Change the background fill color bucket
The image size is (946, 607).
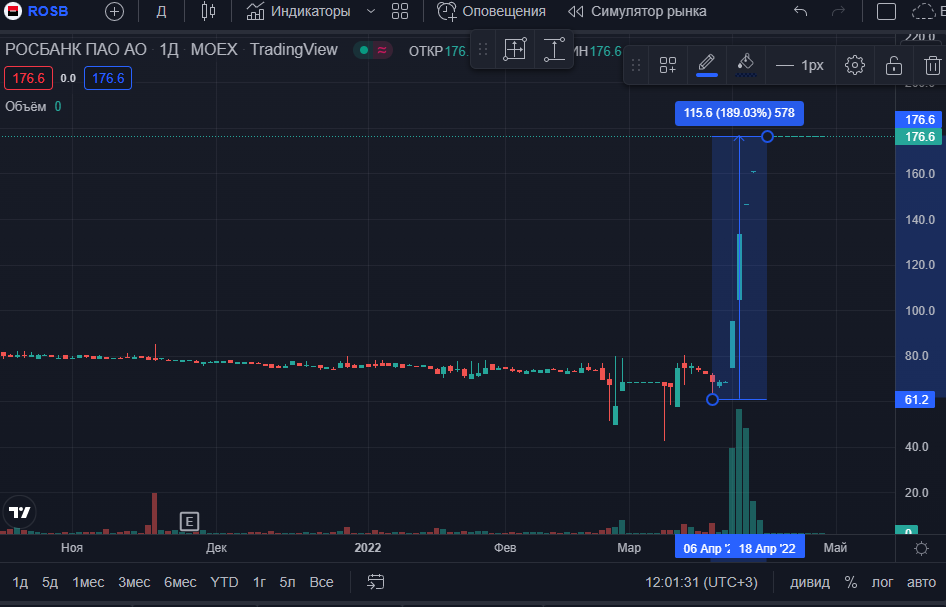[746, 65]
